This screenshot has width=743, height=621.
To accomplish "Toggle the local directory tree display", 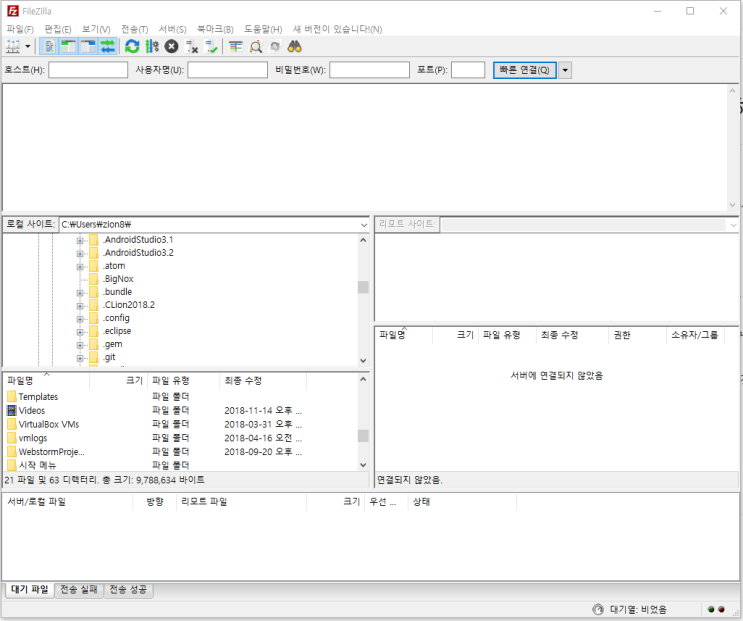I will click(69, 46).
